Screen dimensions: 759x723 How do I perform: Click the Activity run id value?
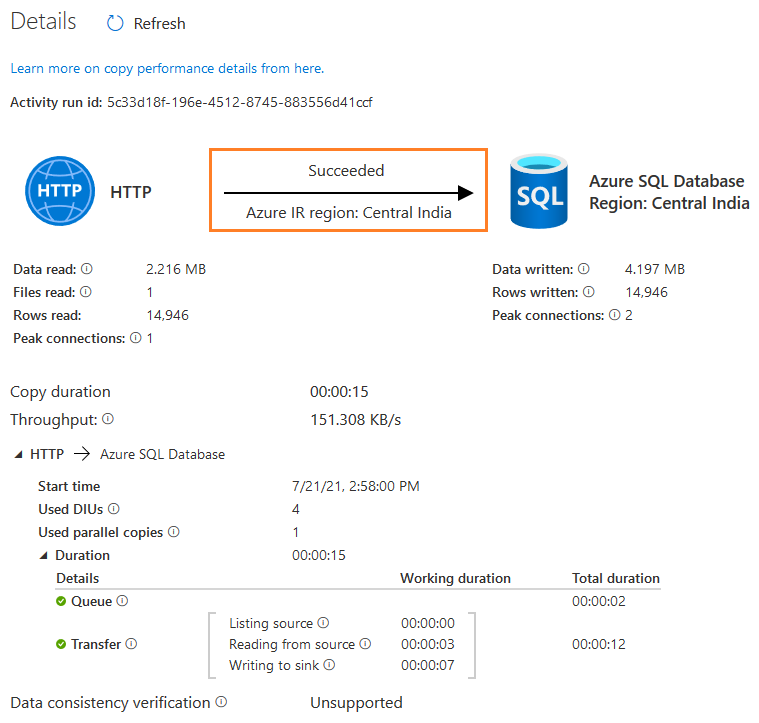239,102
